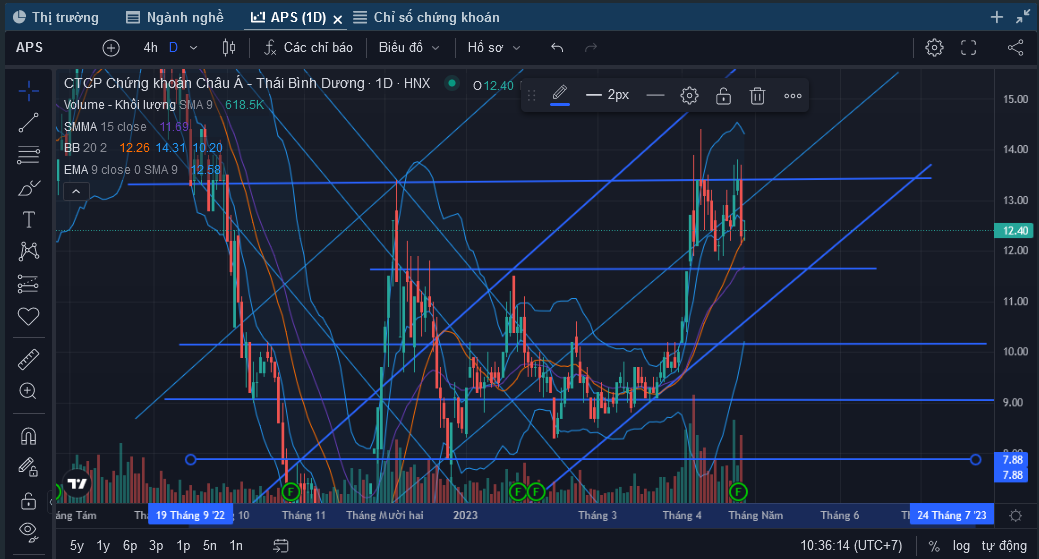This screenshot has height=559, width=1039.
Task: Select the left anchor of horizontal line
Action: (191, 459)
